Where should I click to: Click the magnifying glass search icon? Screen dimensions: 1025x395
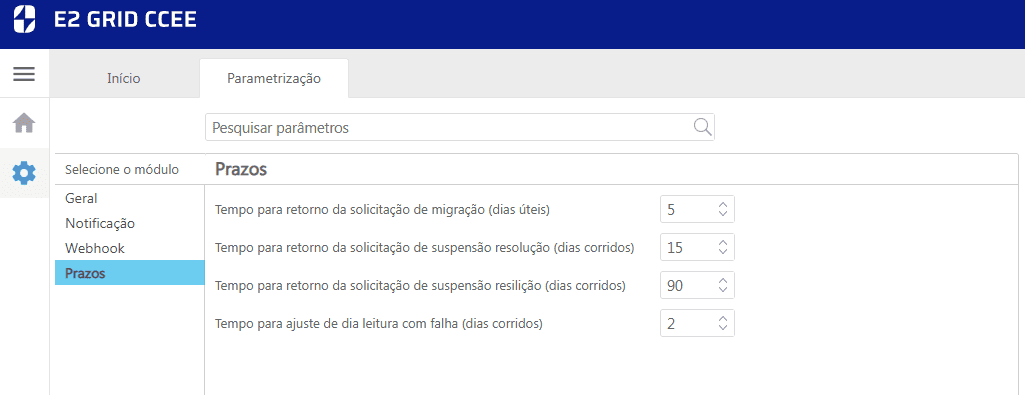[702, 127]
